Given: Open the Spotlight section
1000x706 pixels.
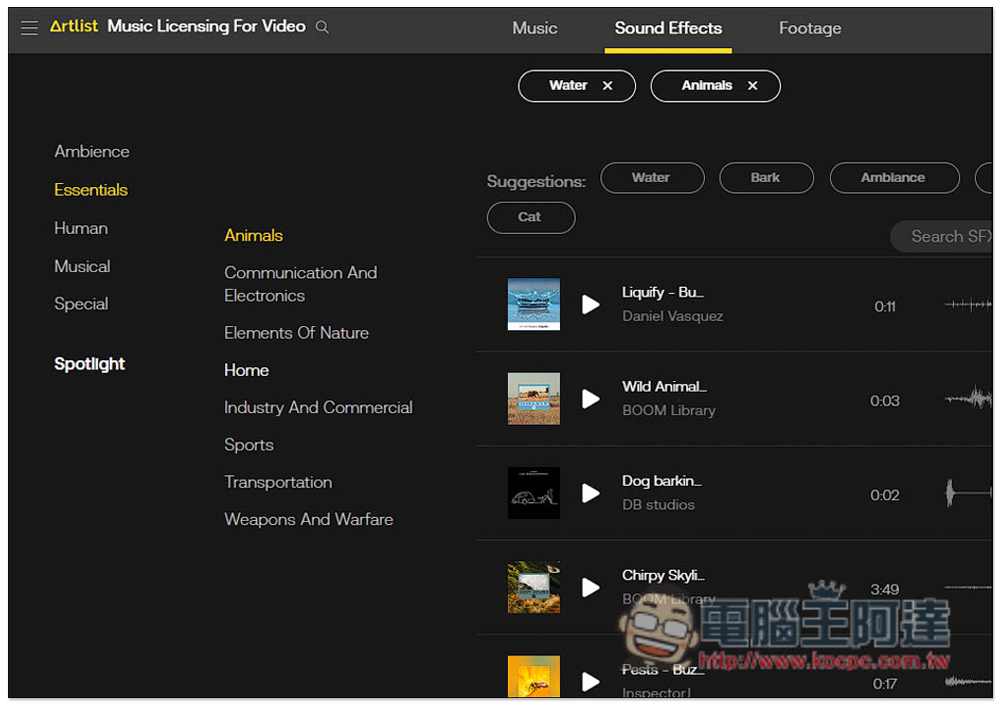Looking at the screenshot, I should [x=90, y=364].
